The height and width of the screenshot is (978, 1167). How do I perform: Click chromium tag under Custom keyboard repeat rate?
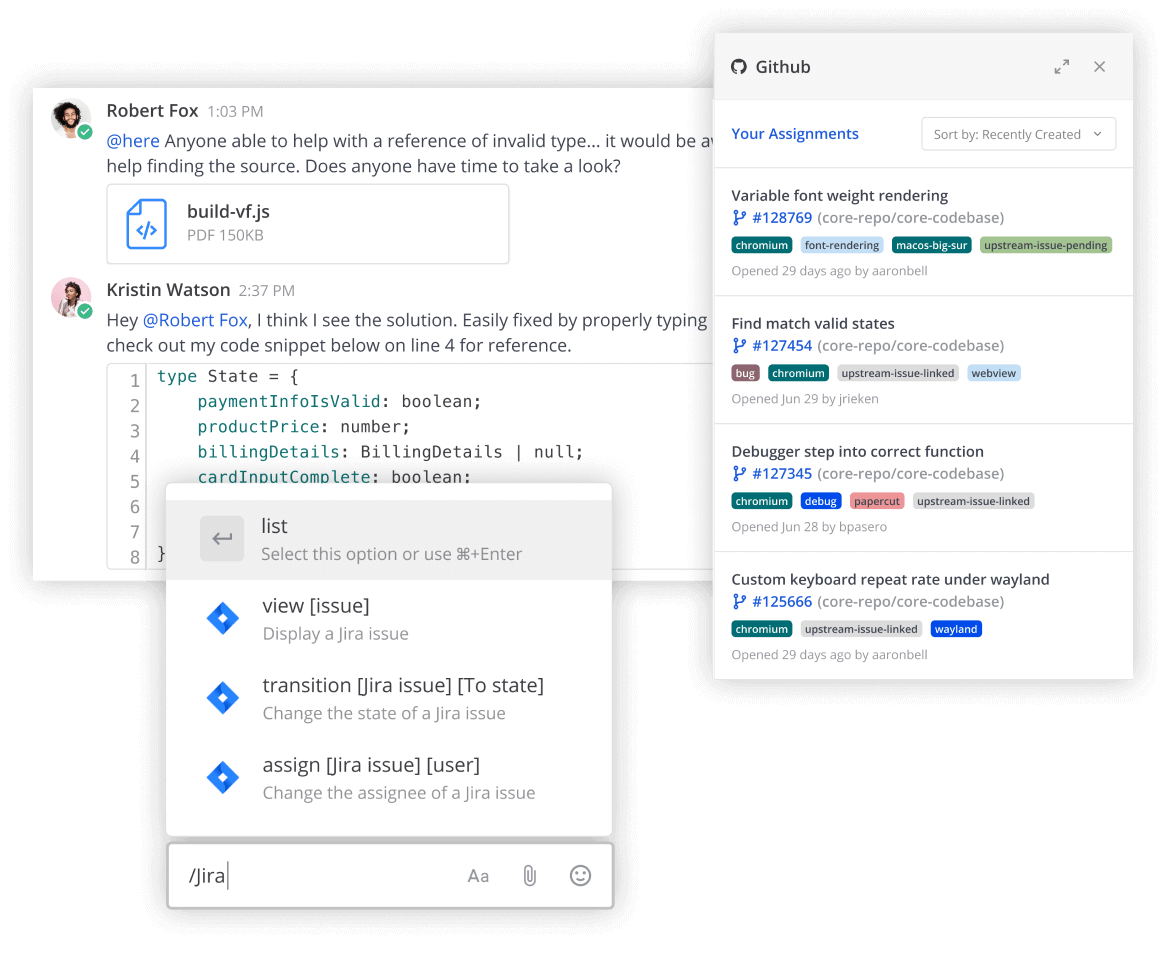pos(761,630)
